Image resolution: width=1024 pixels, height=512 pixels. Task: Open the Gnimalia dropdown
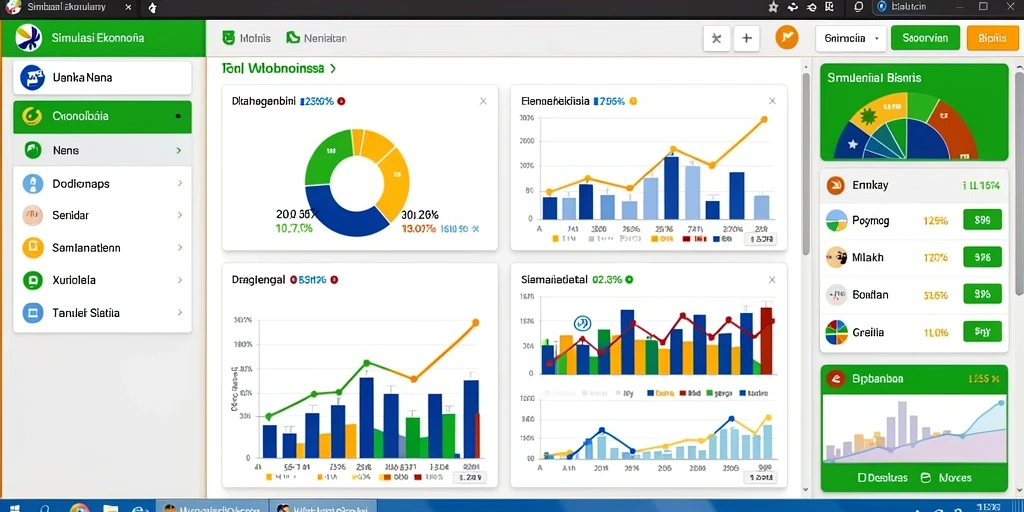[852, 39]
